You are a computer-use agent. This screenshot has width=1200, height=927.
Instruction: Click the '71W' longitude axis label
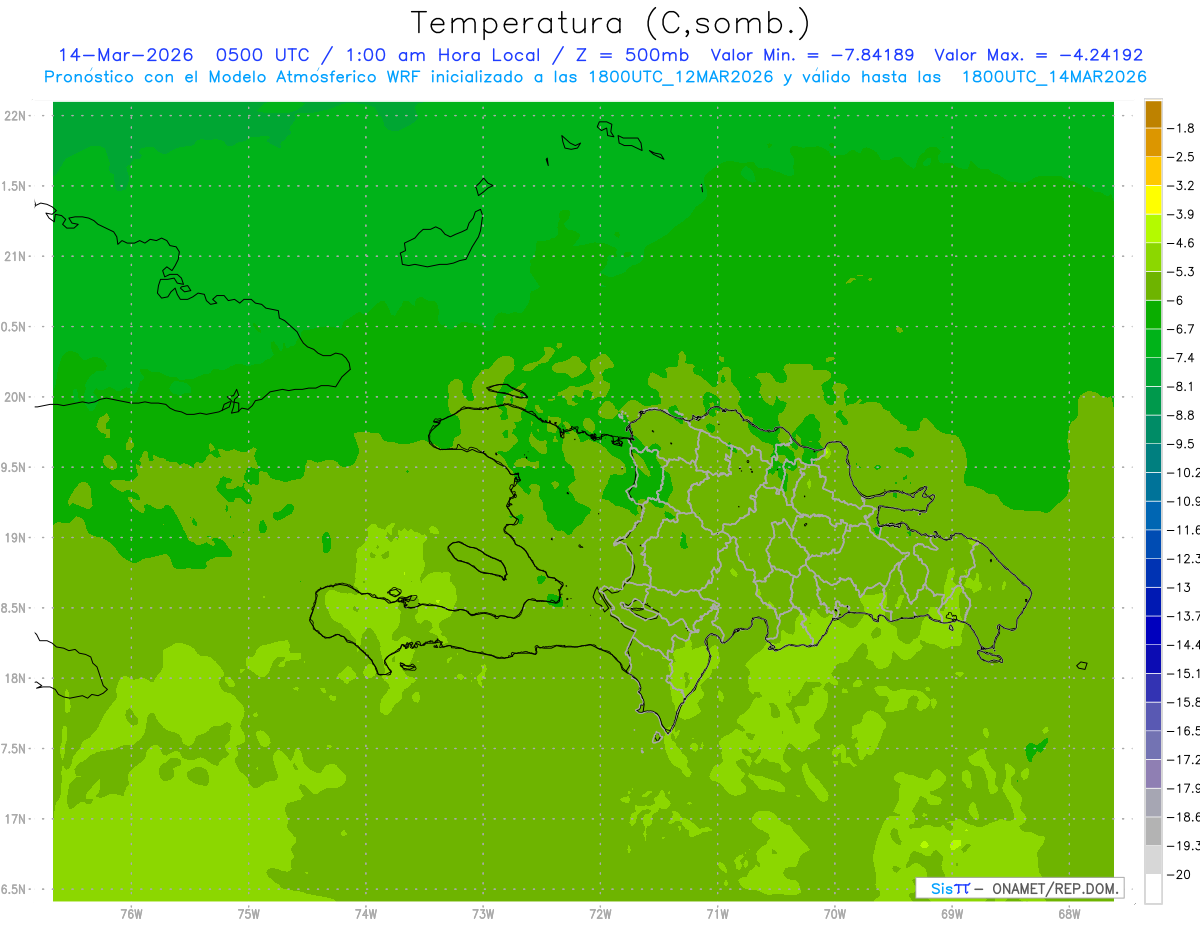(717, 914)
